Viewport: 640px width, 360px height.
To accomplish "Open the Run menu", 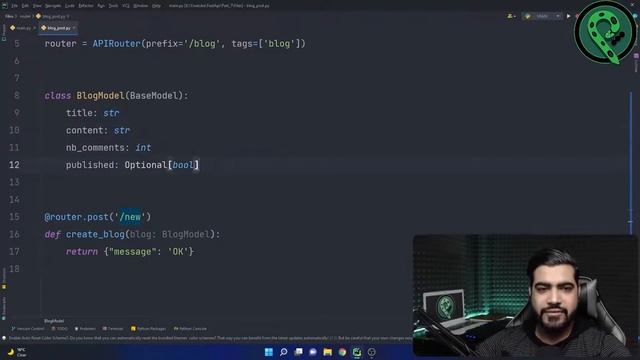I will coord(101,6).
